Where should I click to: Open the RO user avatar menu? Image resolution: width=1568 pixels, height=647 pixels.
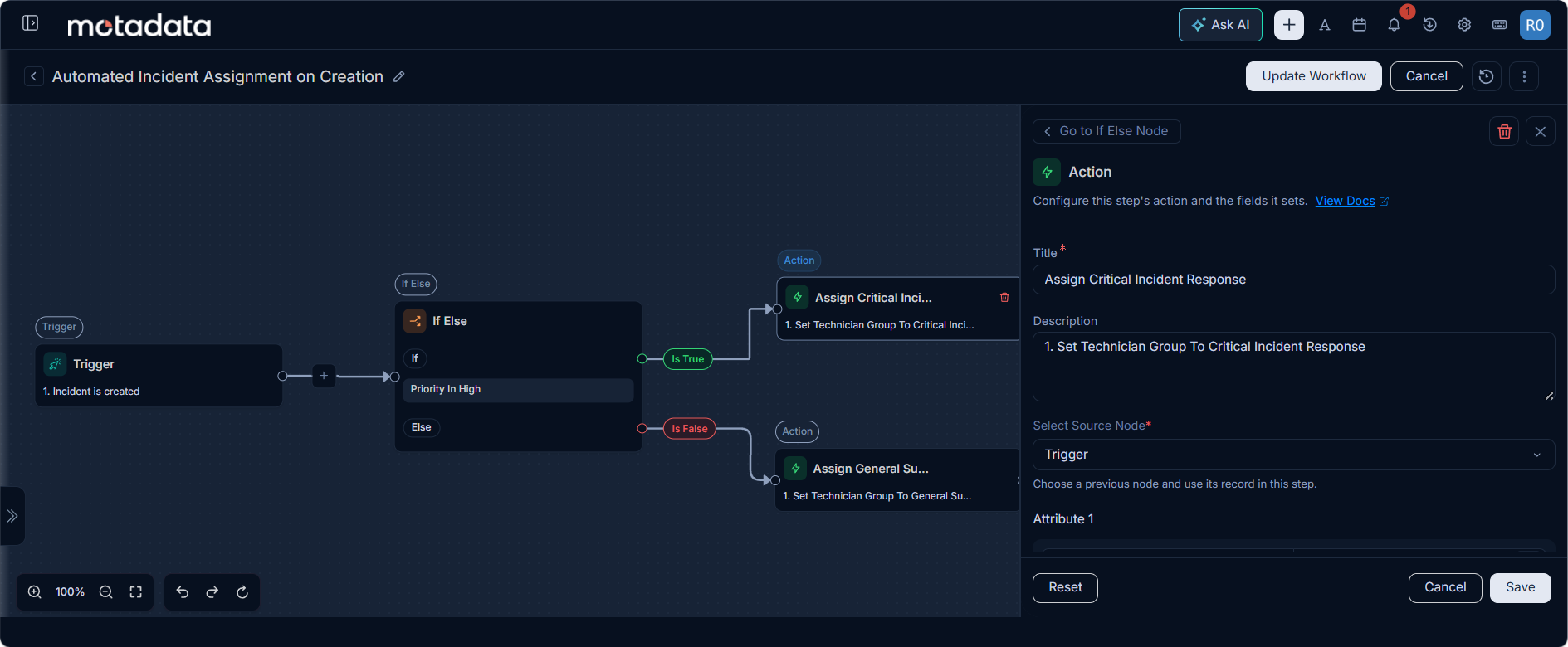pyautogui.click(x=1535, y=25)
